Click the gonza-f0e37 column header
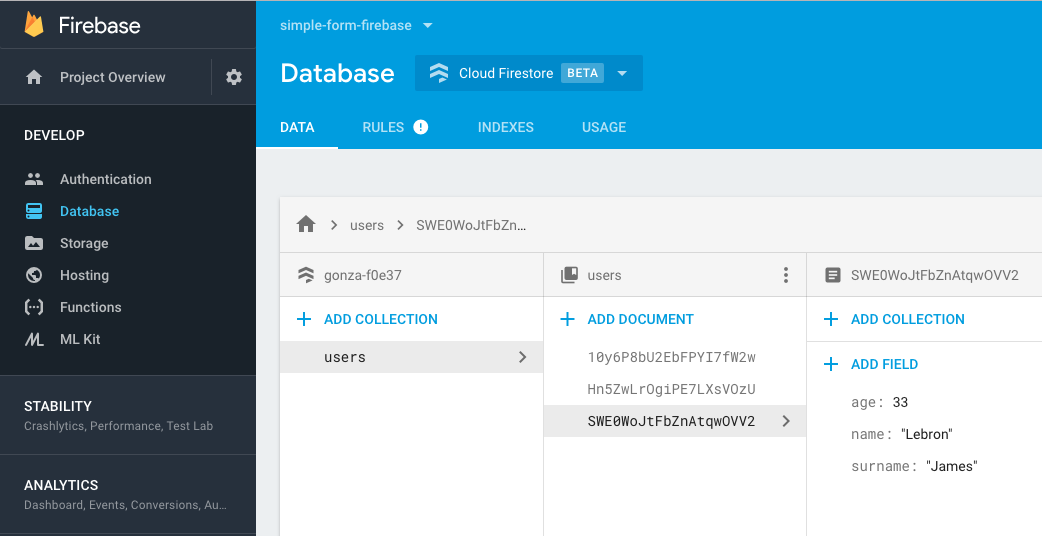The height and width of the screenshot is (536, 1042). (411, 275)
